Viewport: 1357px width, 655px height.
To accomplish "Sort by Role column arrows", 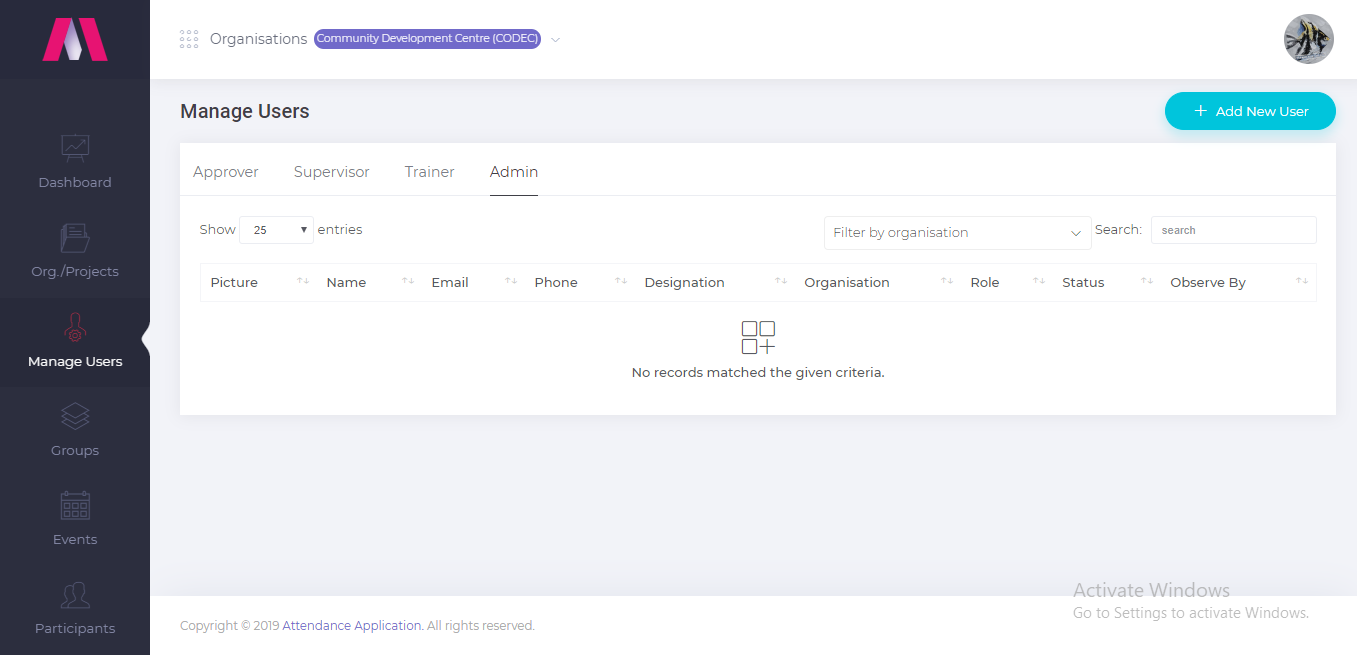I will click(x=1039, y=282).
